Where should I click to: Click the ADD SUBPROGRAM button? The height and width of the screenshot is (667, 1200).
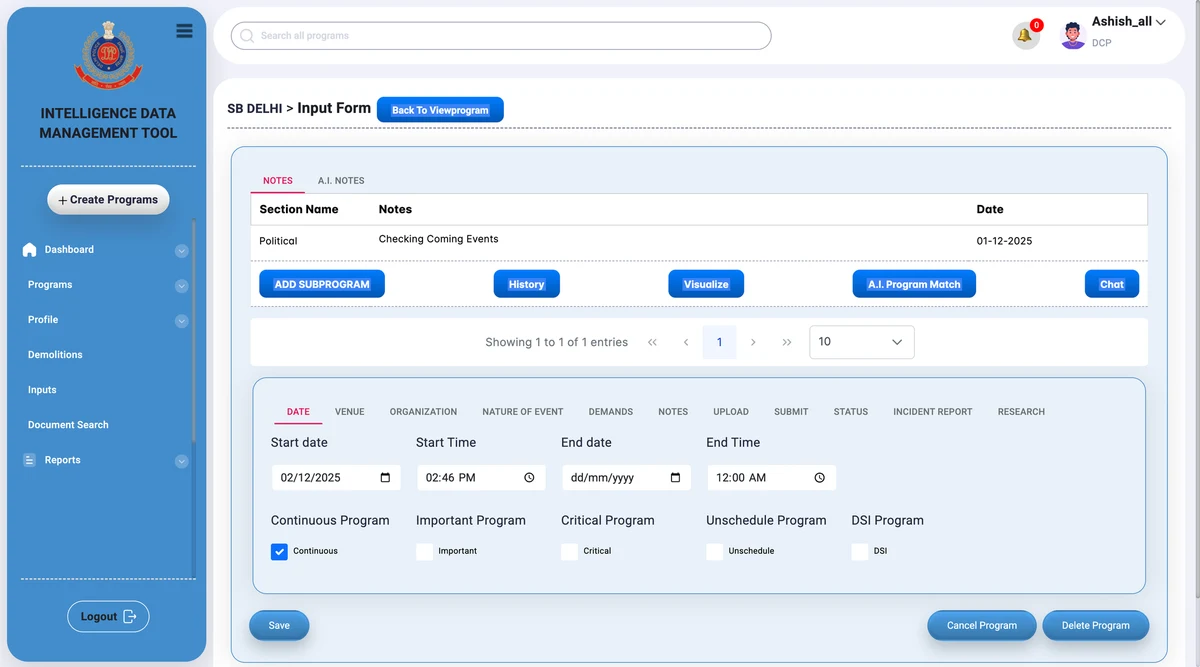[x=322, y=284]
